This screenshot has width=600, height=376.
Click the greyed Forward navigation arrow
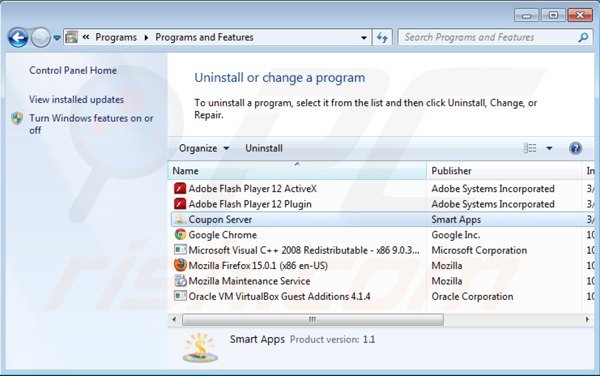pos(41,37)
